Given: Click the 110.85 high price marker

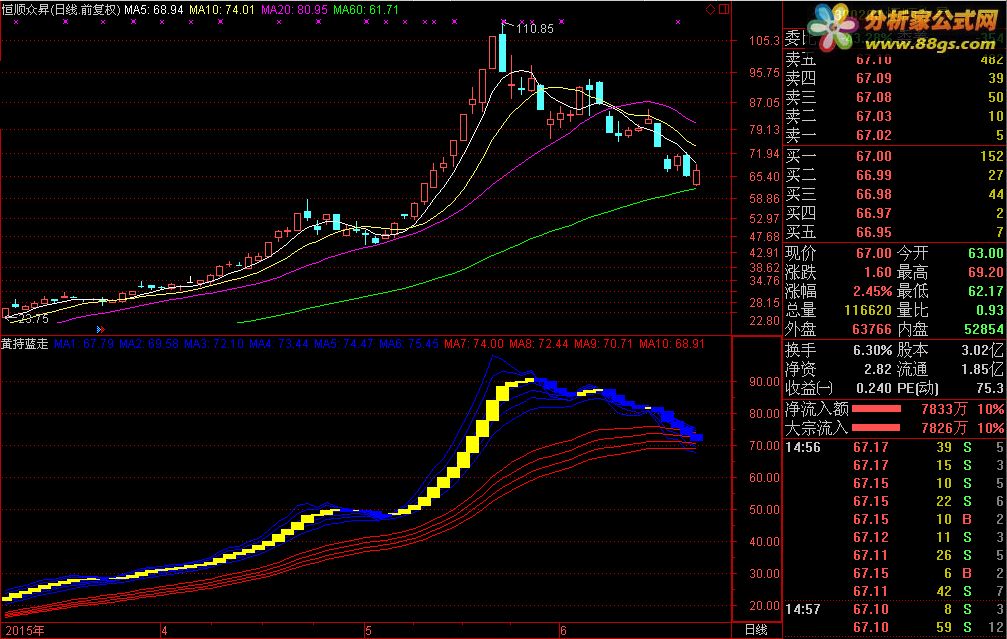Looking at the screenshot, I should [535, 29].
